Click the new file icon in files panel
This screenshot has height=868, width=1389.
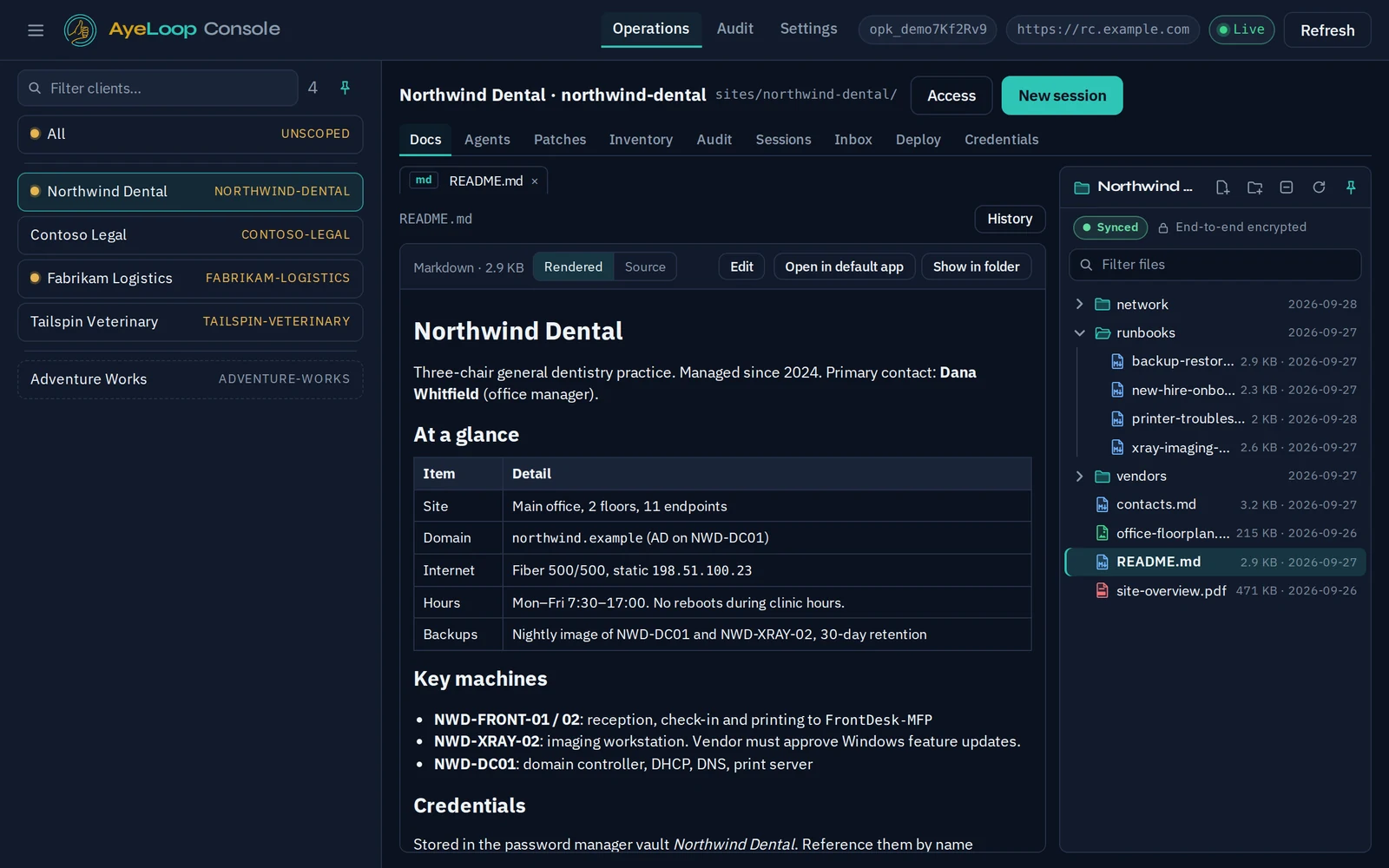(x=1222, y=187)
